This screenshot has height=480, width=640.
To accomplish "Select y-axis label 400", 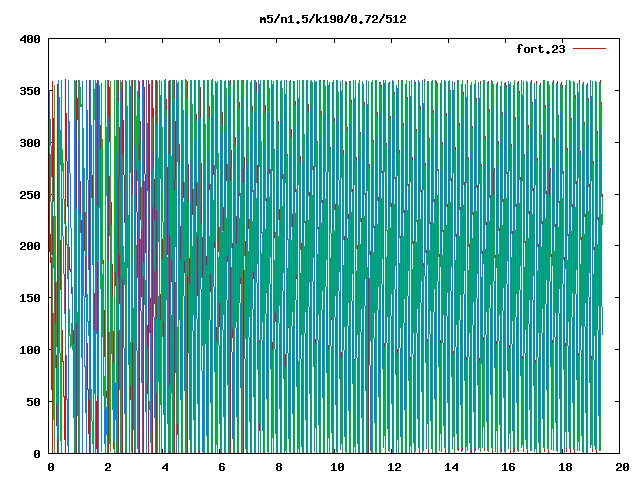I will click(x=30, y=40).
